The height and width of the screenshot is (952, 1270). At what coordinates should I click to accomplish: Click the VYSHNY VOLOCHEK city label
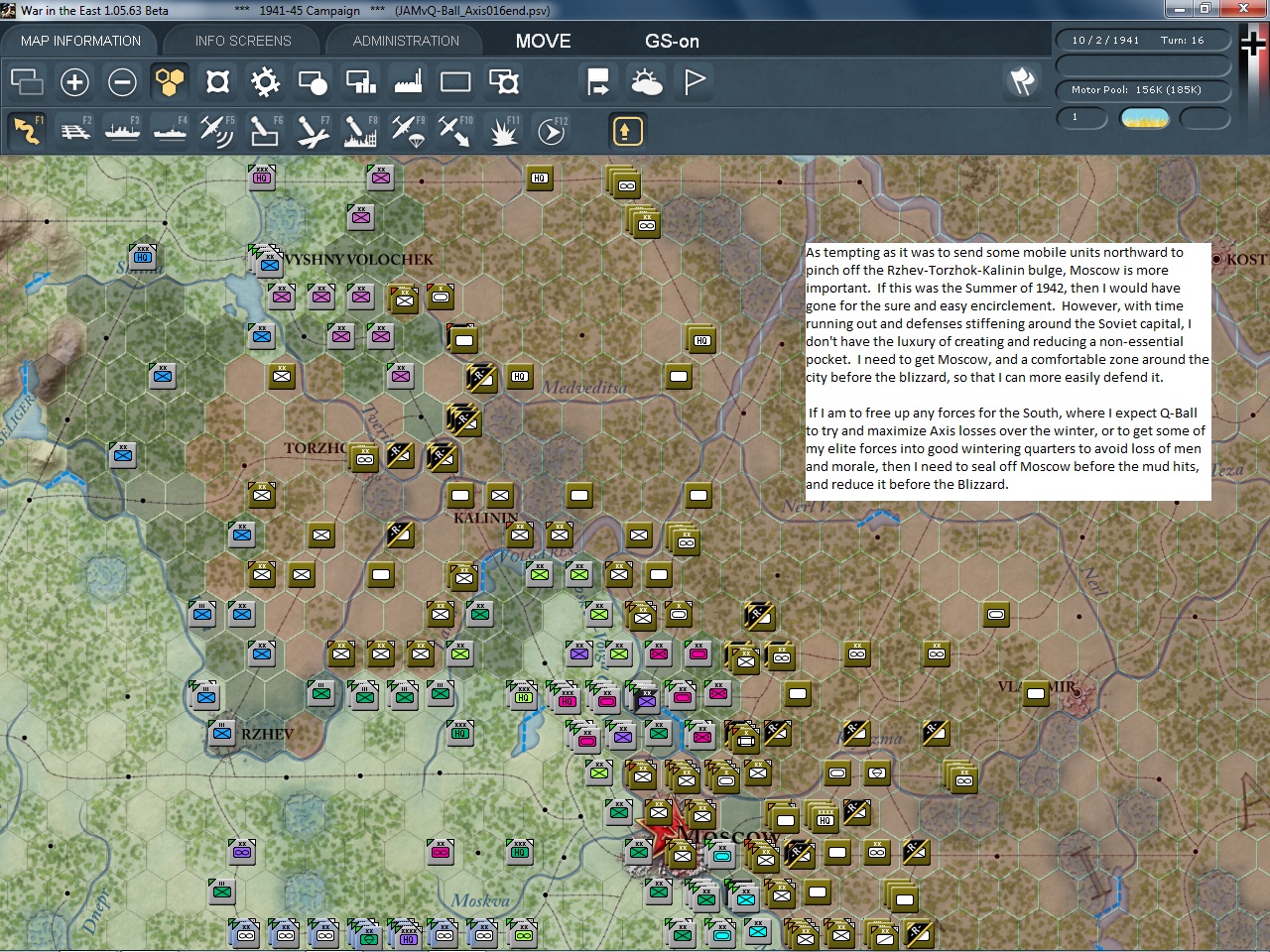359,260
